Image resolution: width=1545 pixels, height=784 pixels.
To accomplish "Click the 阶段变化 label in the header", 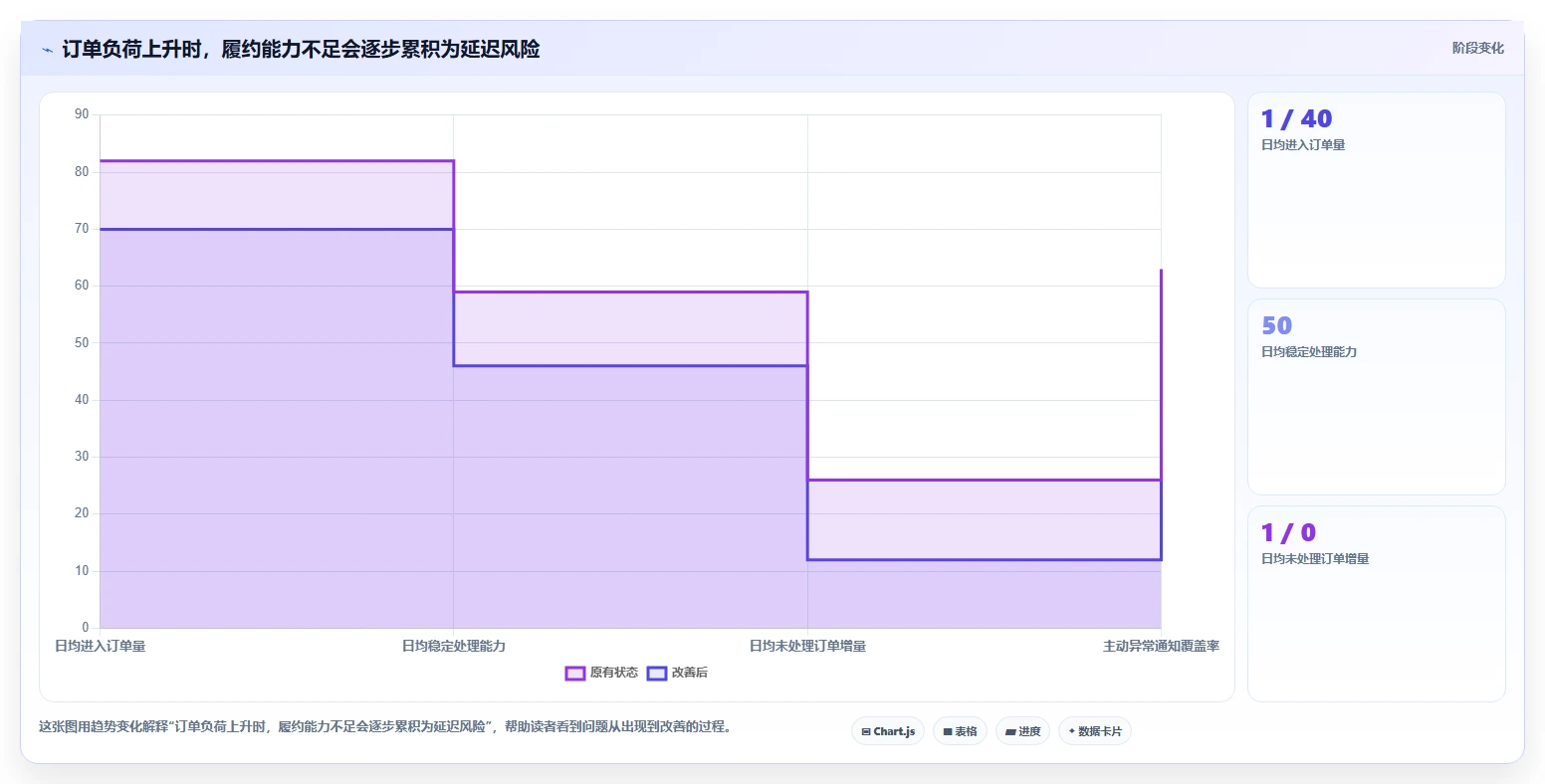I will [1478, 48].
